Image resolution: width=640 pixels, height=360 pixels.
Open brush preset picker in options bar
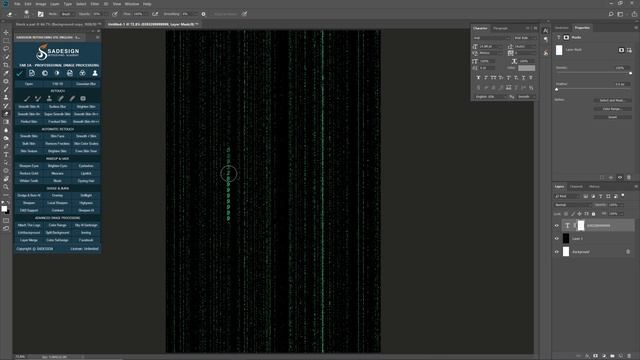pos(27,14)
